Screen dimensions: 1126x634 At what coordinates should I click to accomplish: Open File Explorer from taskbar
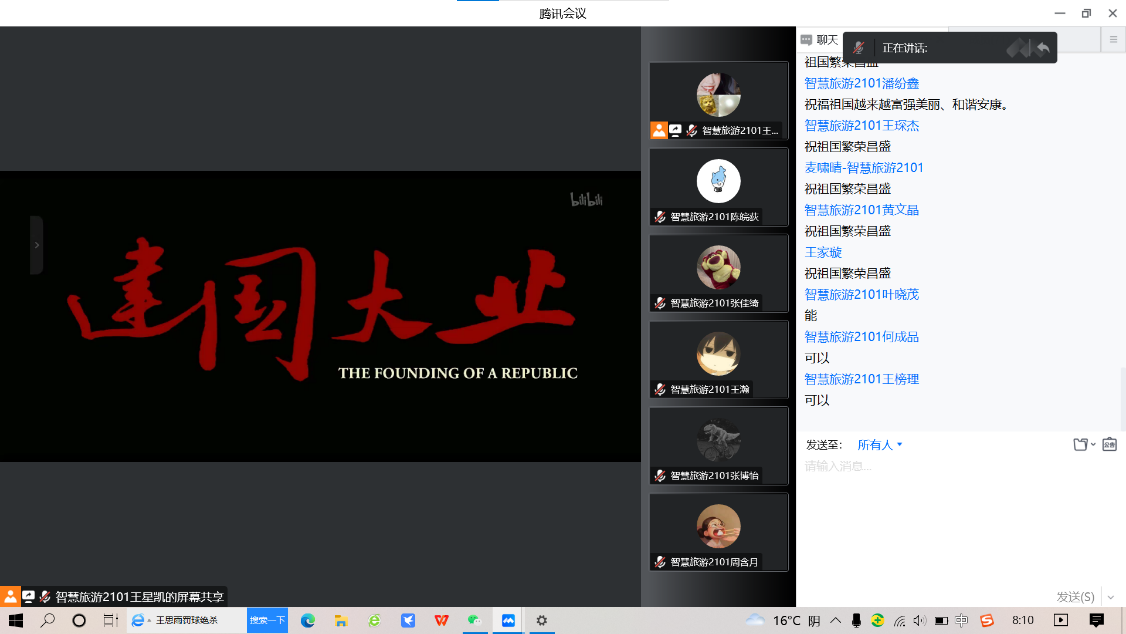point(341,620)
